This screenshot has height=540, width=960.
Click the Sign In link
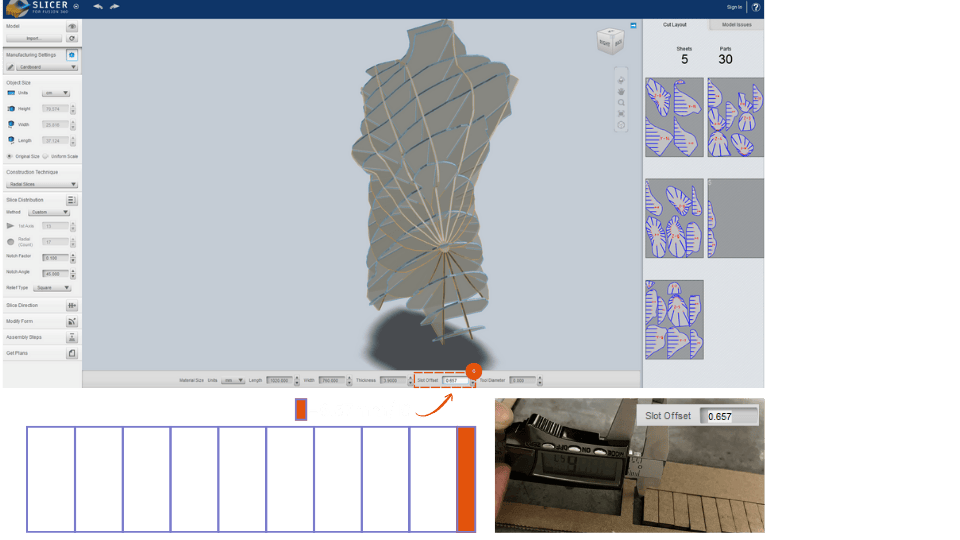pos(734,7)
